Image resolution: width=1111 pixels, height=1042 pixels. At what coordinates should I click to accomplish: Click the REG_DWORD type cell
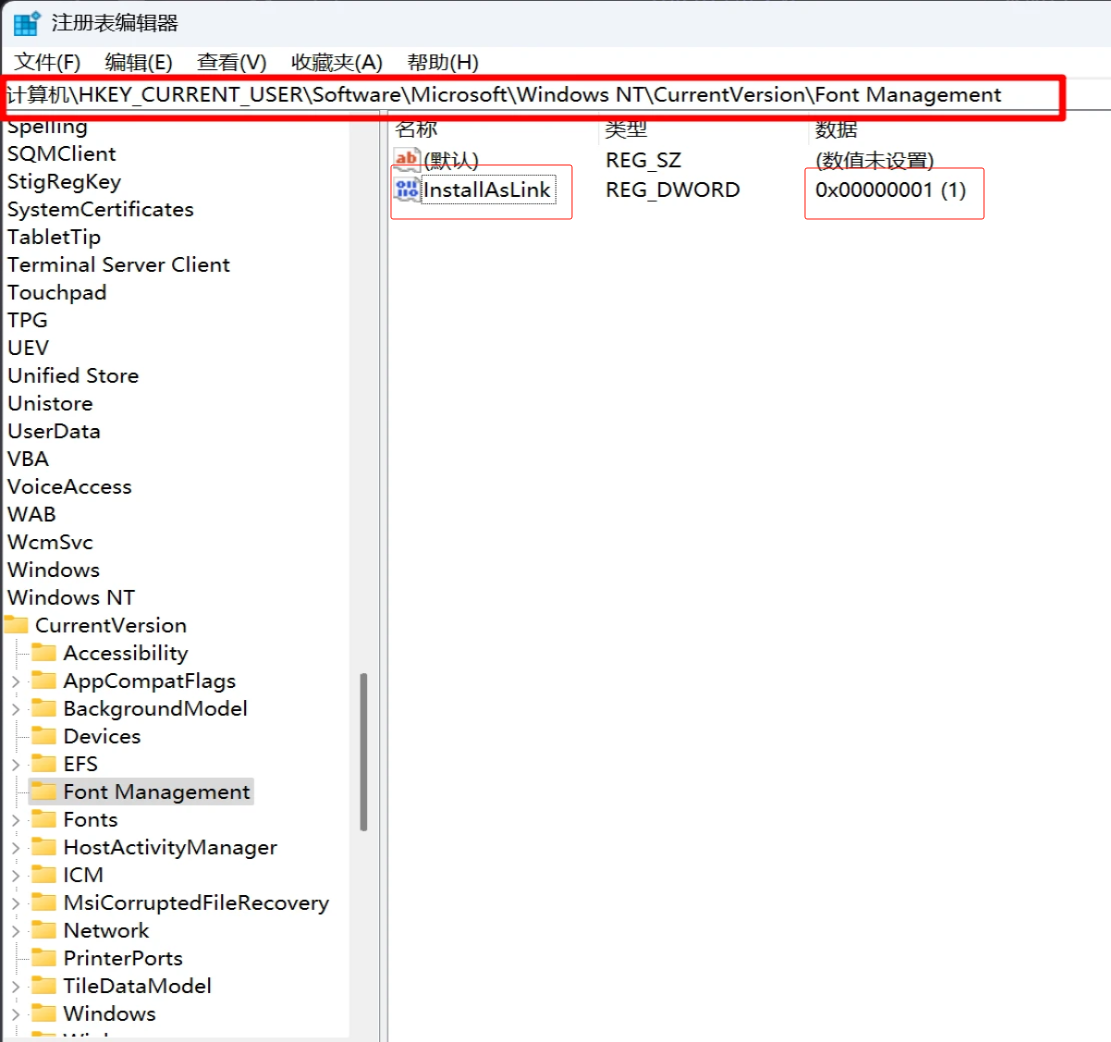tap(672, 190)
